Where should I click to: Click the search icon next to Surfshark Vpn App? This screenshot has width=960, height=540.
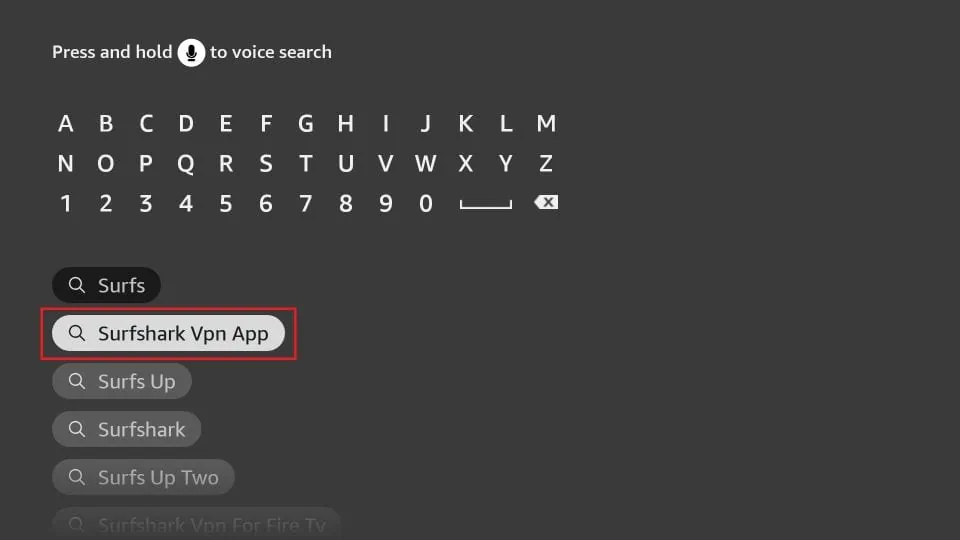77,333
